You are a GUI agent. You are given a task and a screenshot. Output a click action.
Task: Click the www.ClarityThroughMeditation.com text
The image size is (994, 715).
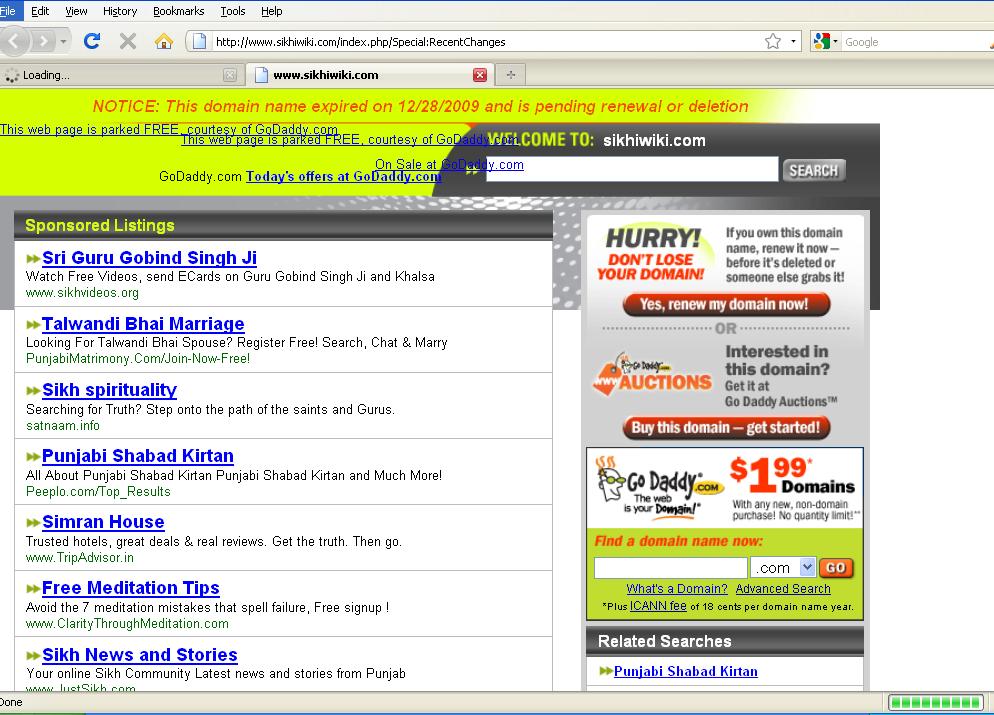point(127,624)
